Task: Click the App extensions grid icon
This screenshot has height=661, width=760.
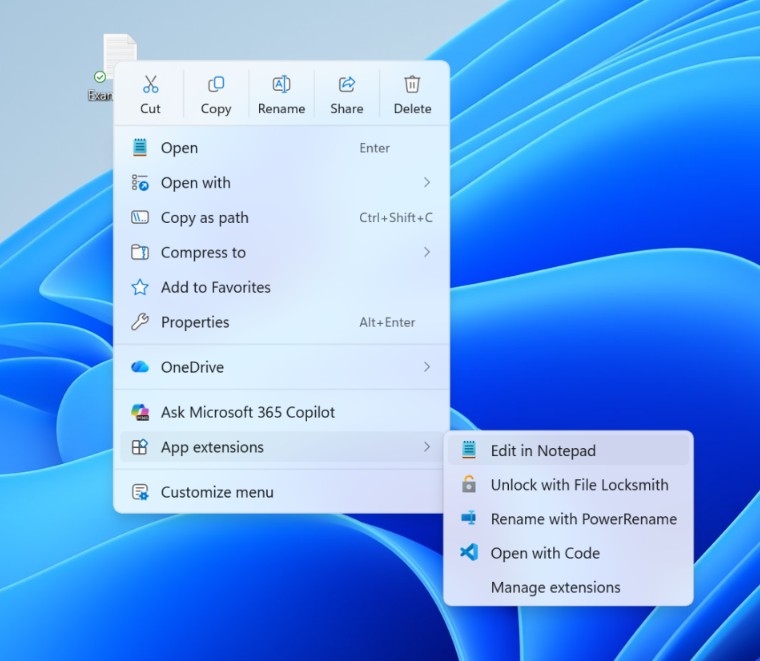Action: tap(140, 447)
